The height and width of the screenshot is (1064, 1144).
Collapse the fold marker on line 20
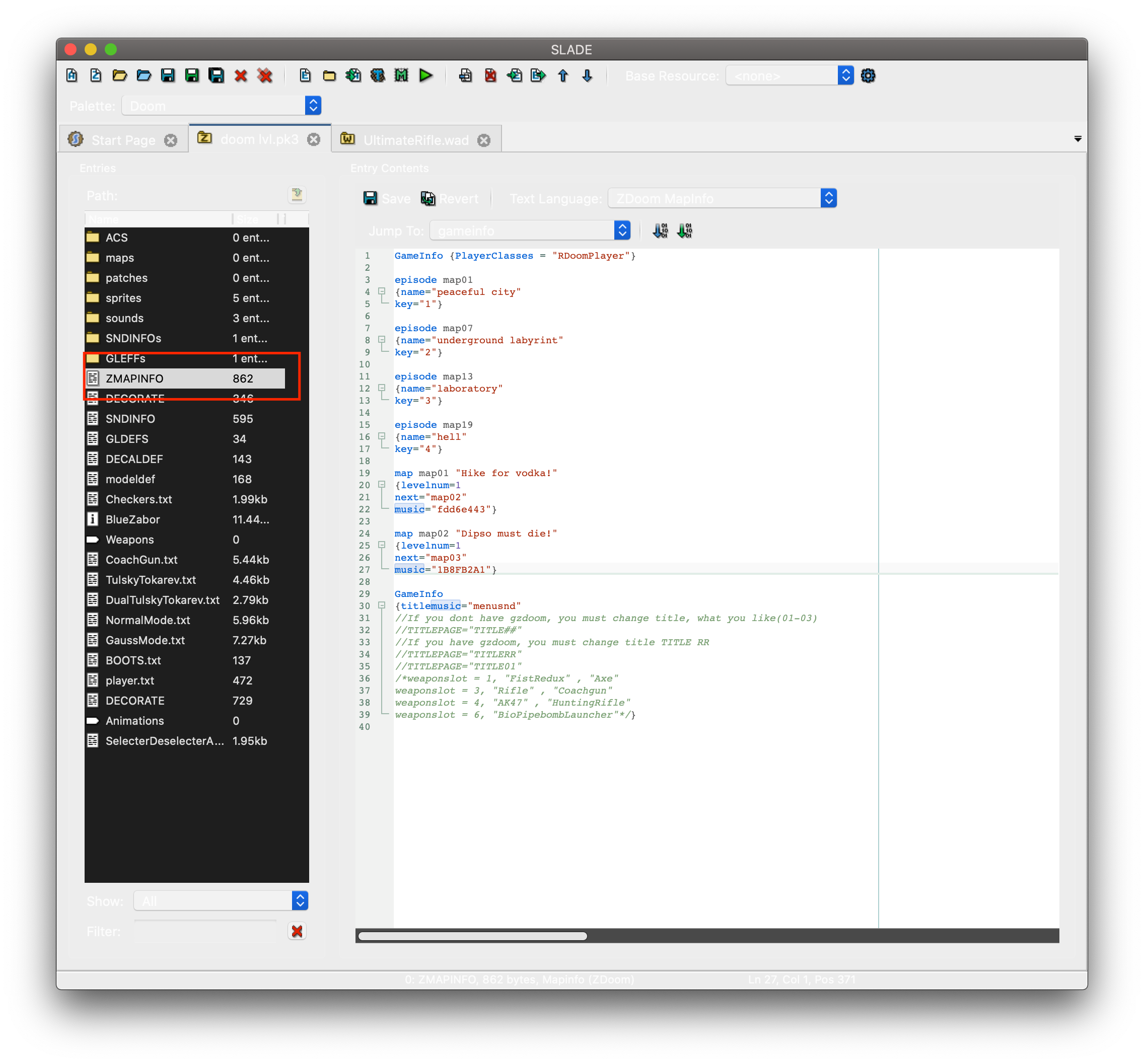click(382, 485)
